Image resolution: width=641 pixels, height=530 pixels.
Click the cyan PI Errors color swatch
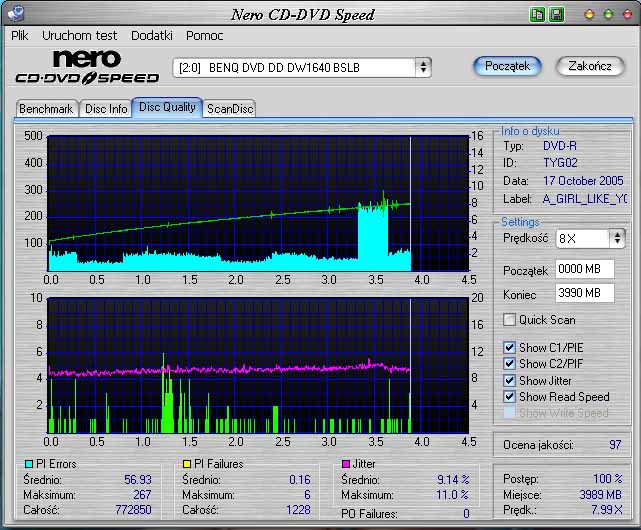[29, 464]
